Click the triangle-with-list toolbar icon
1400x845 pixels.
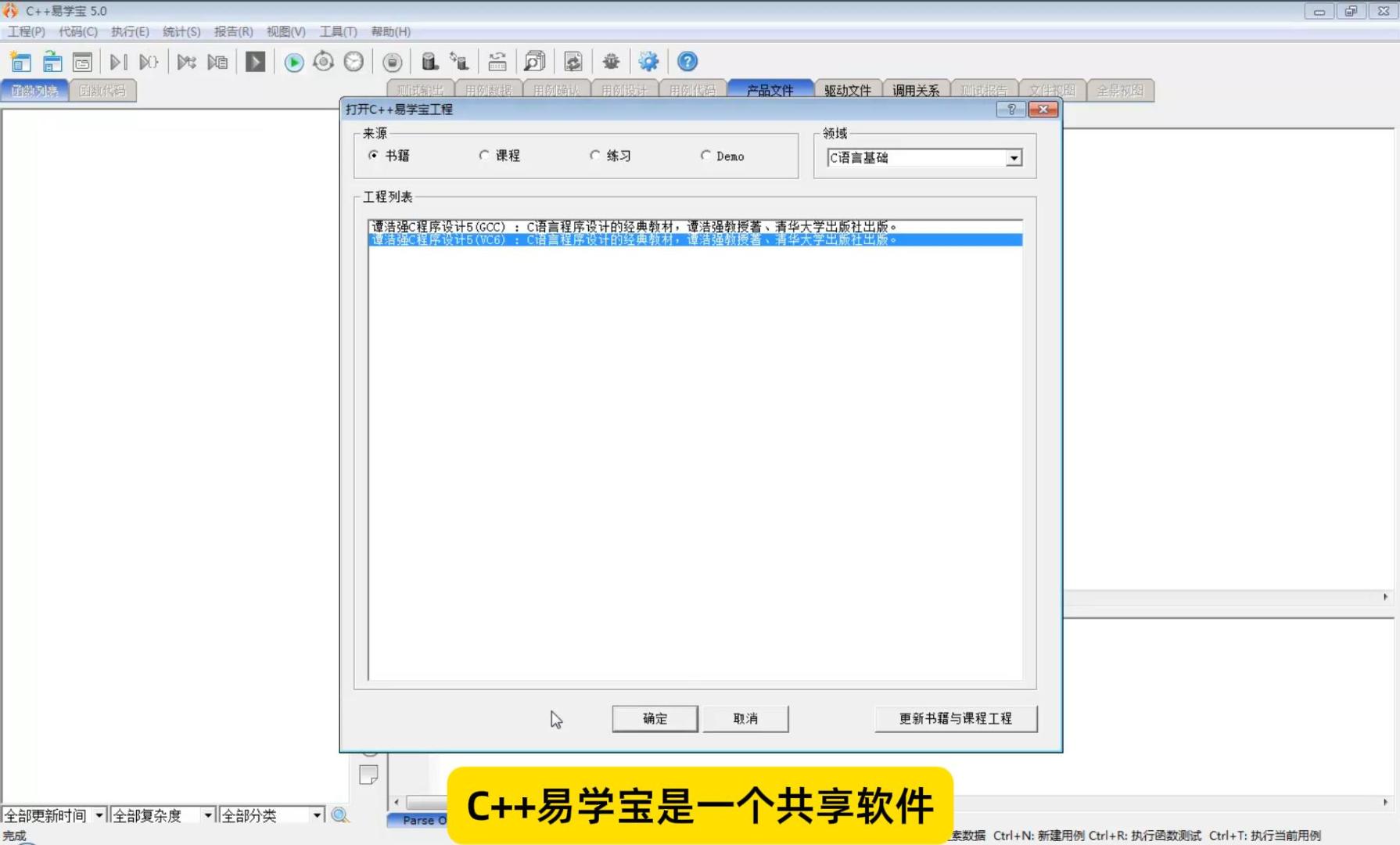coord(217,62)
